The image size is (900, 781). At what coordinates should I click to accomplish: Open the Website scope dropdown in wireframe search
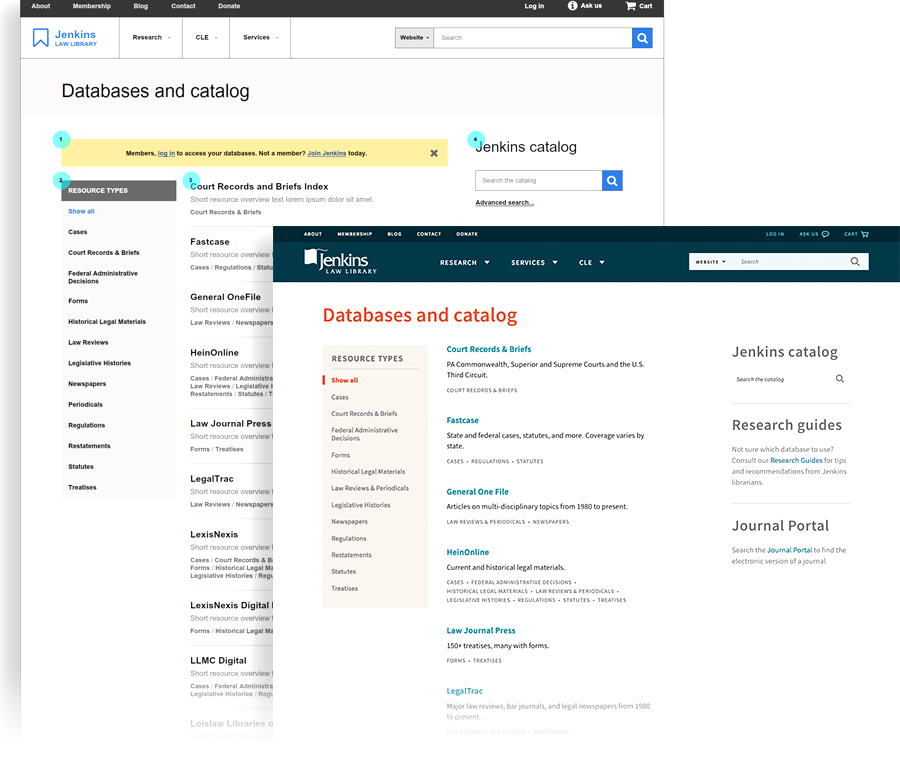point(414,38)
